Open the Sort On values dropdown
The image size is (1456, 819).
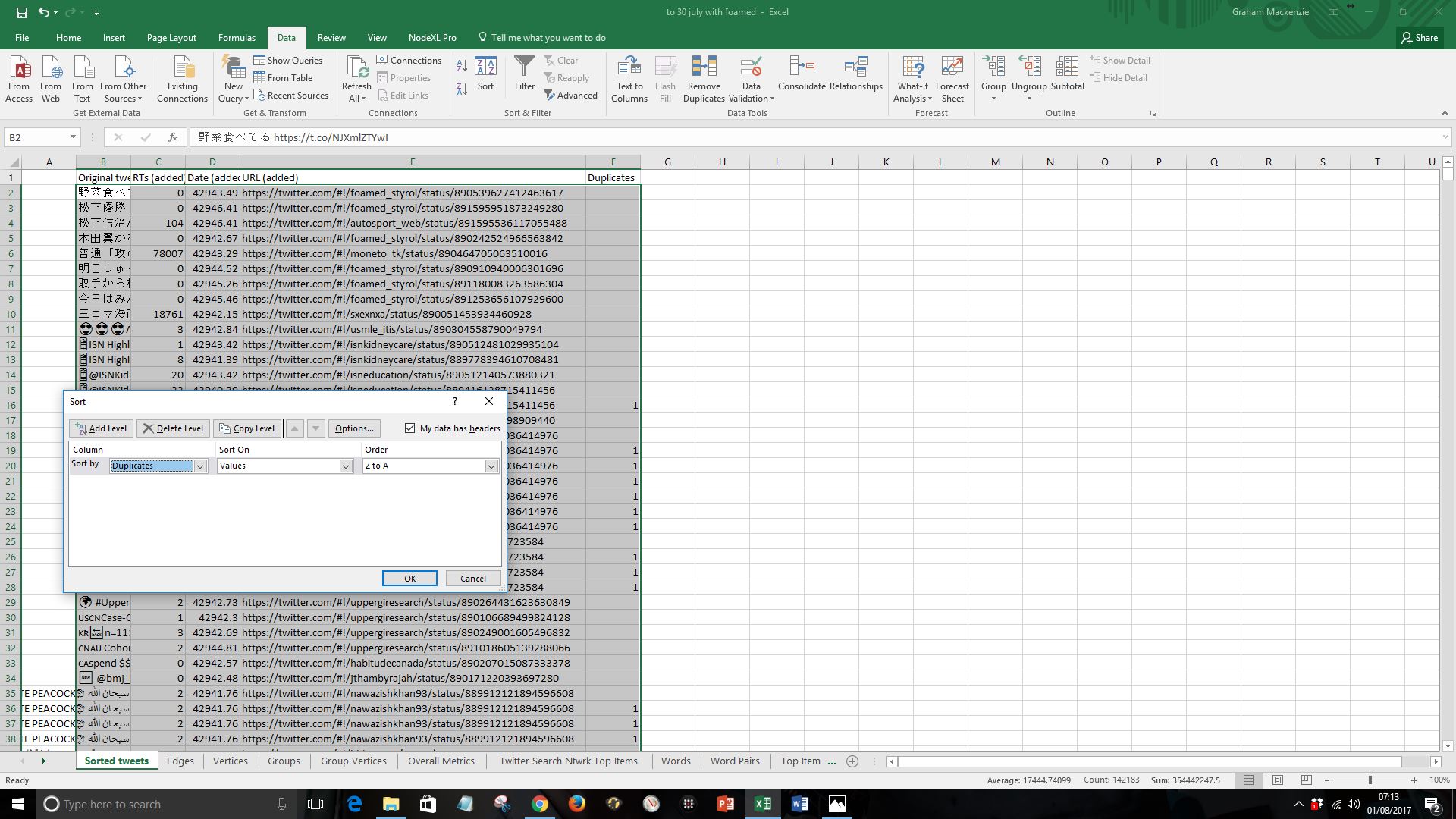click(x=346, y=466)
